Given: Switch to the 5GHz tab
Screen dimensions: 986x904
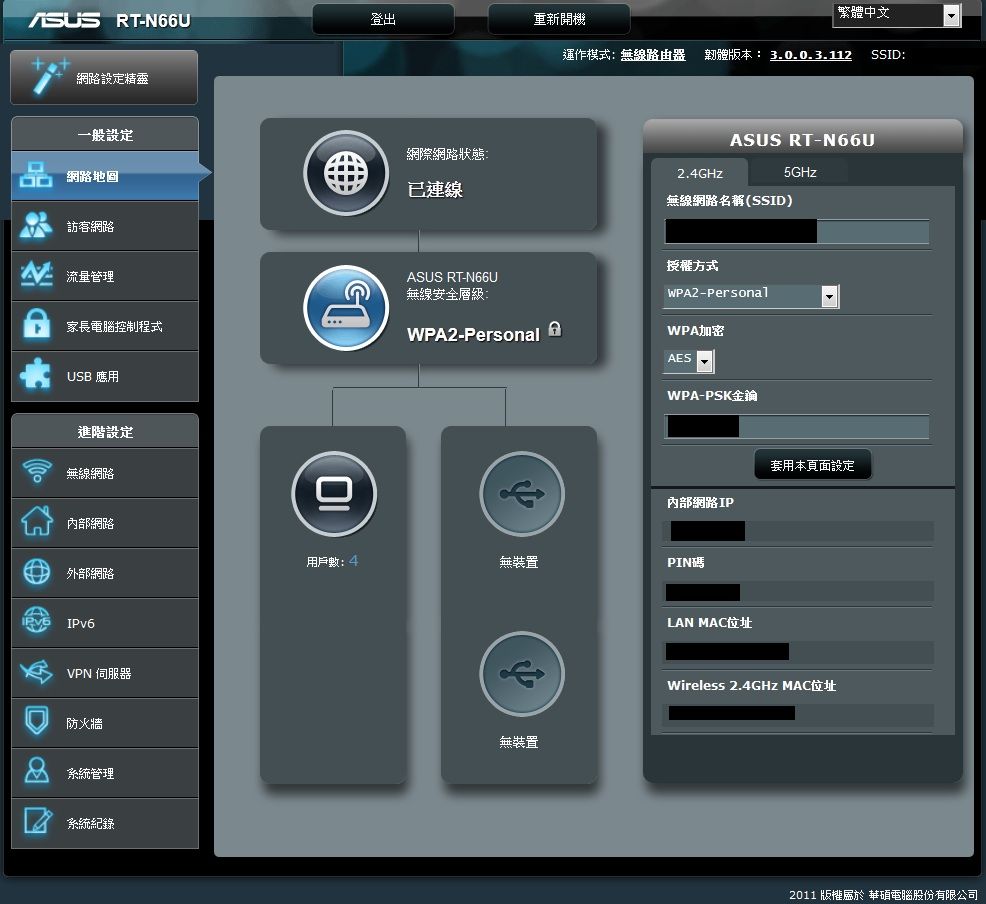Looking at the screenshot, I should (x=800, y=172).
